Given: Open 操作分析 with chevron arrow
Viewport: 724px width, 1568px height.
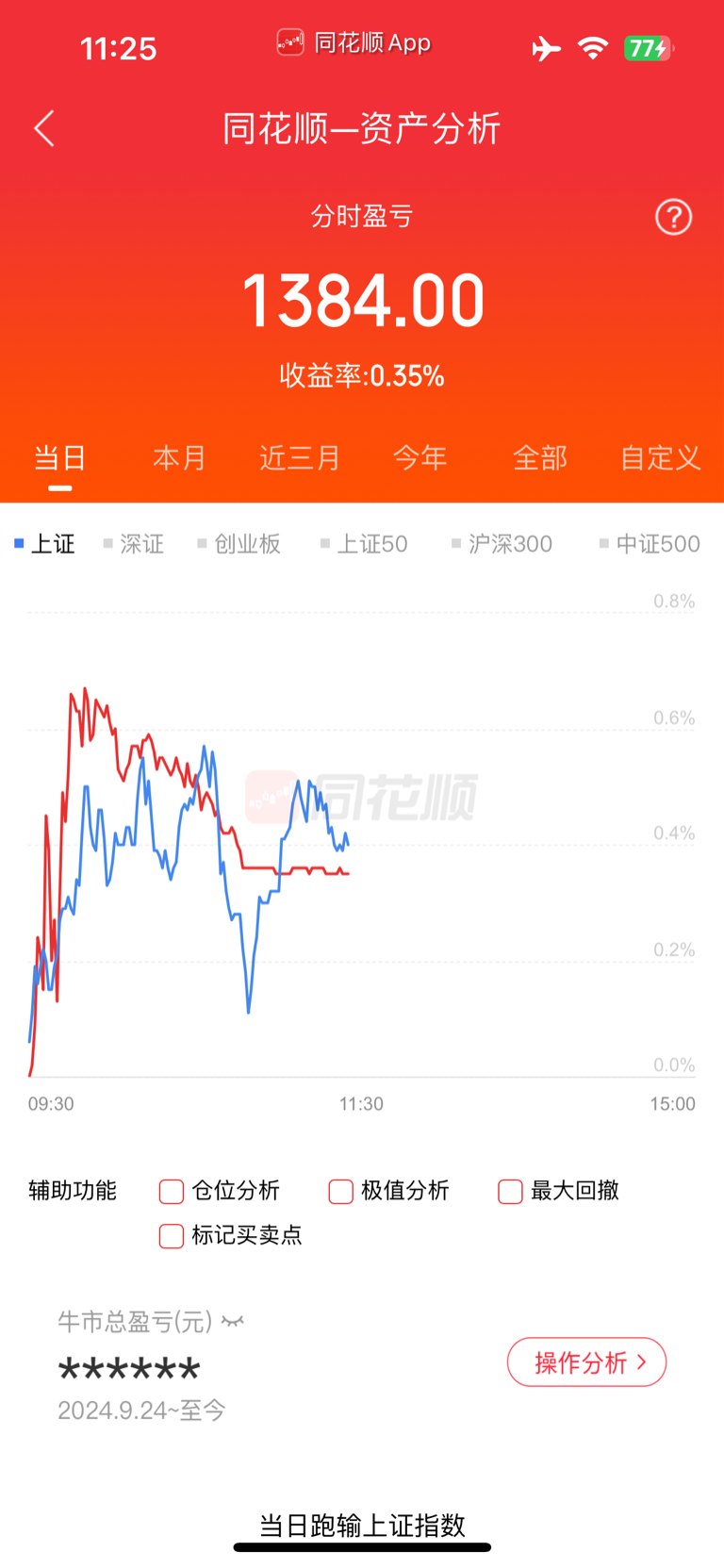Looking at the screenshot, I should tap(586, 1362).
